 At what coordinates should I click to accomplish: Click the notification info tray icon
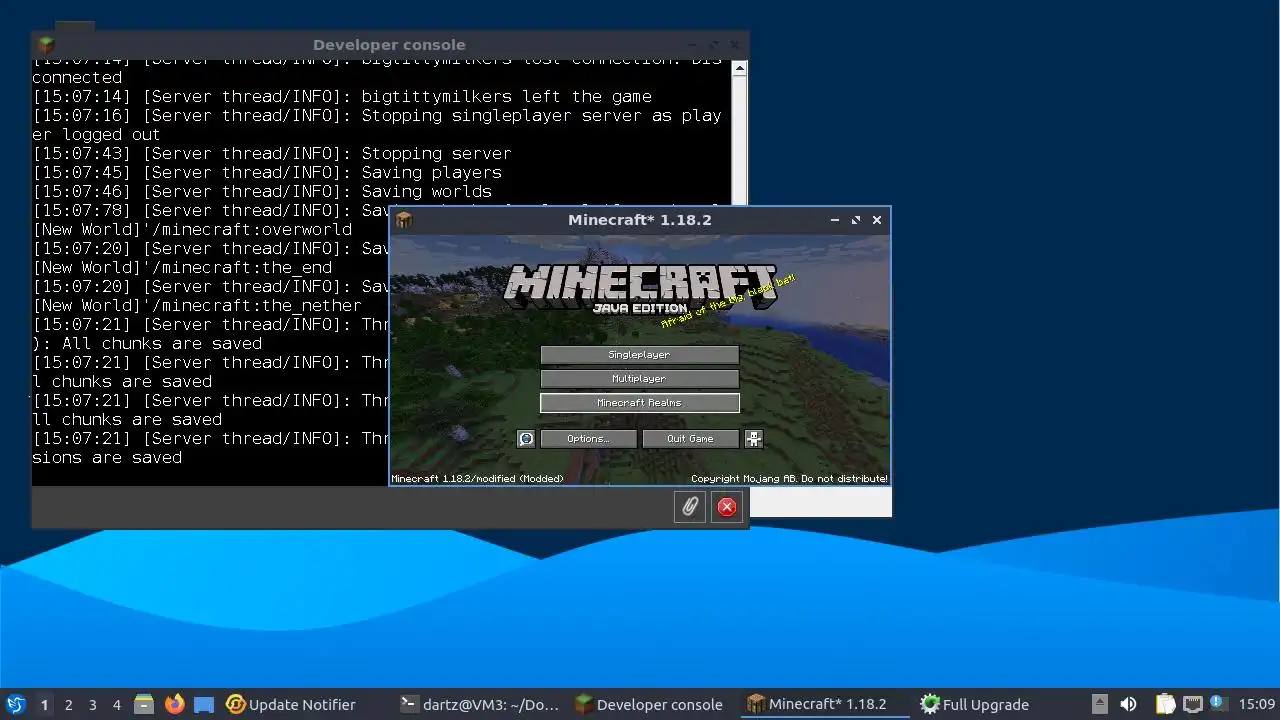click(1217, 703)
